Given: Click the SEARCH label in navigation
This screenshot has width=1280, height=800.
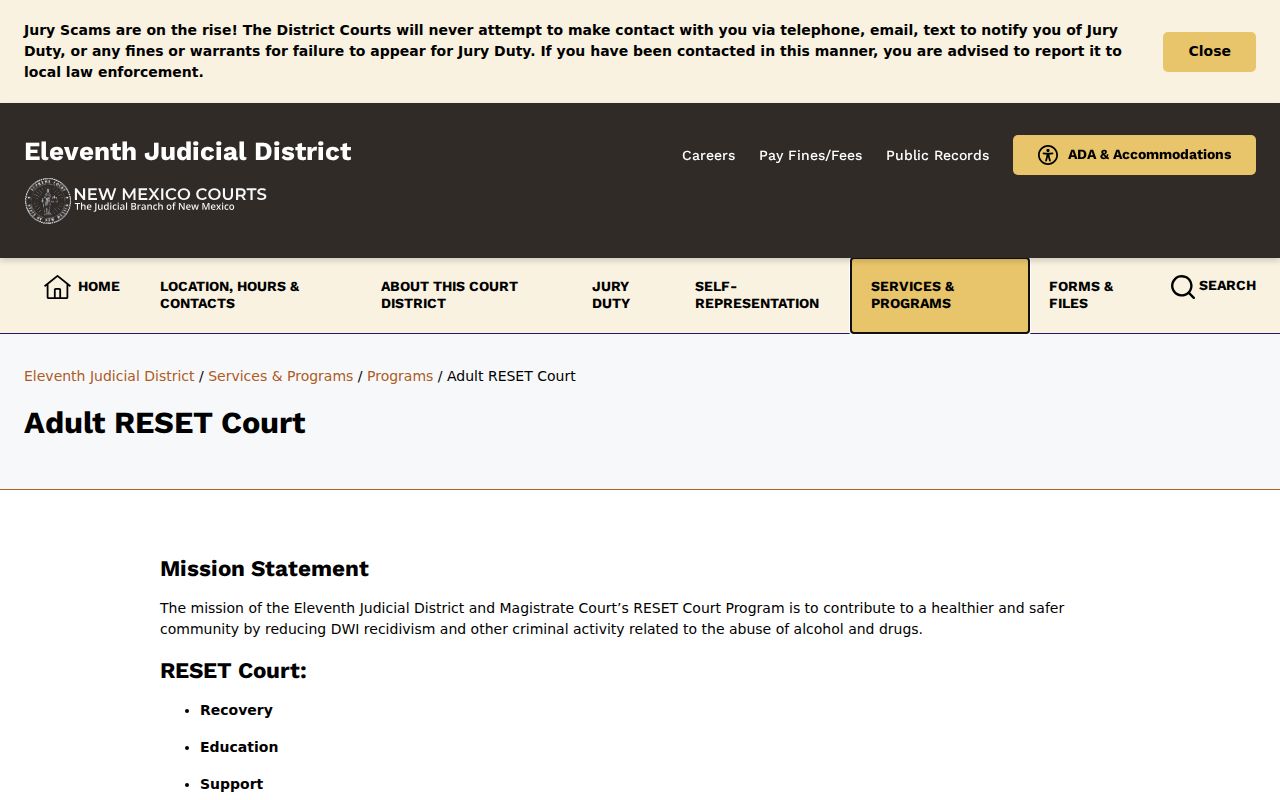Looking at the screenshot, I should coord(1227,286).
